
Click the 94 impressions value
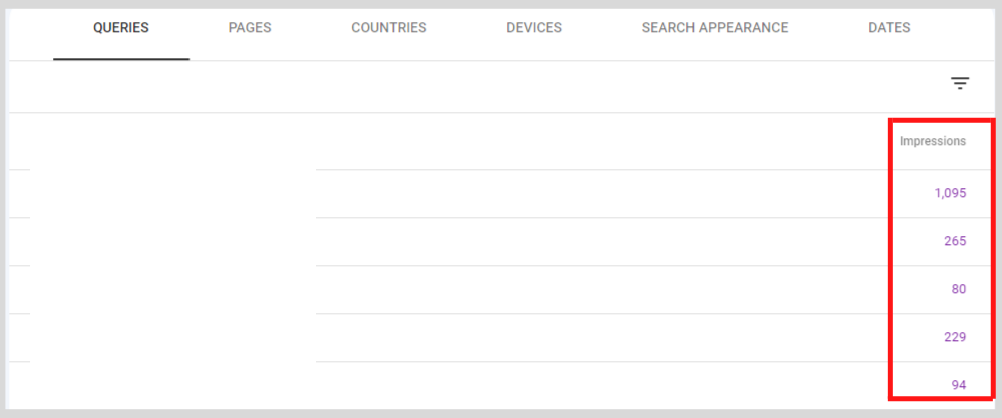click(x=959, y=385)
